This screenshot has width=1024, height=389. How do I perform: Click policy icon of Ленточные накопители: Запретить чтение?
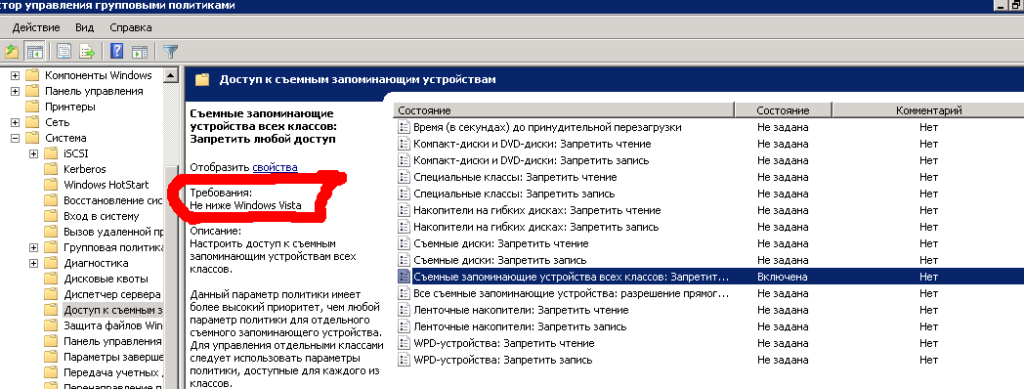pyautogui.click(x=404, y=310)
